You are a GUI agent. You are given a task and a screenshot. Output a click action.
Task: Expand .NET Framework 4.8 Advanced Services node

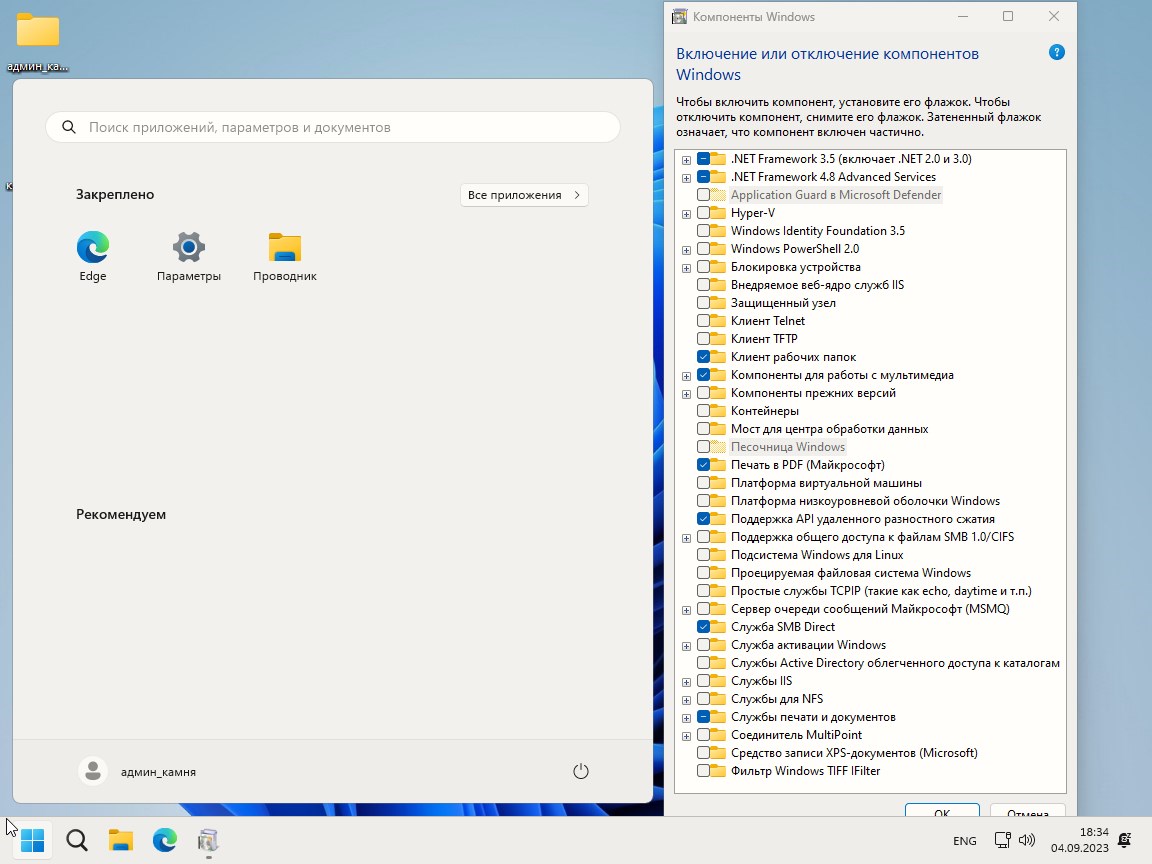pos(686,178)
